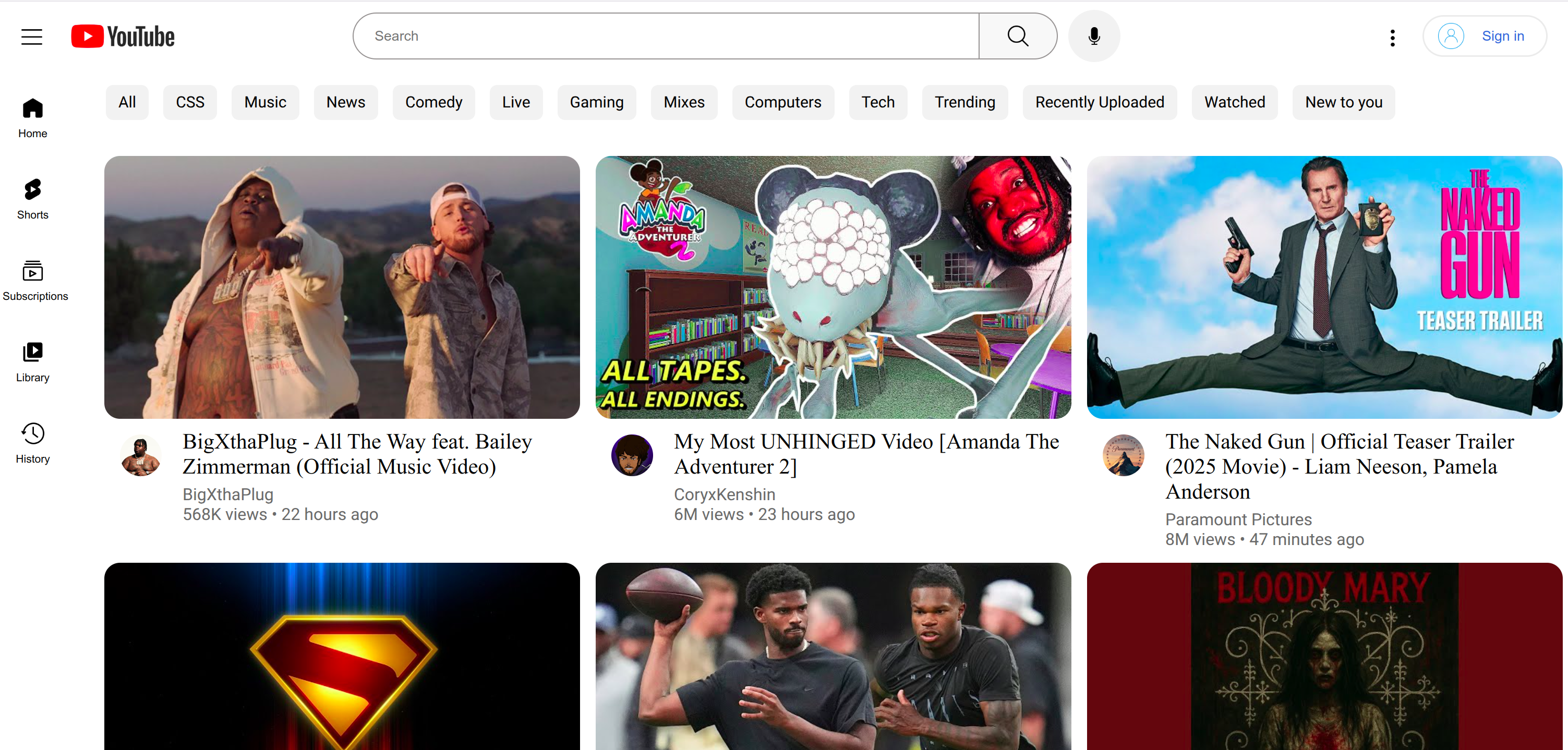
Task: Open the Superman logo video thumbnail
Action: pyautogui.click(x=342, y=656)
